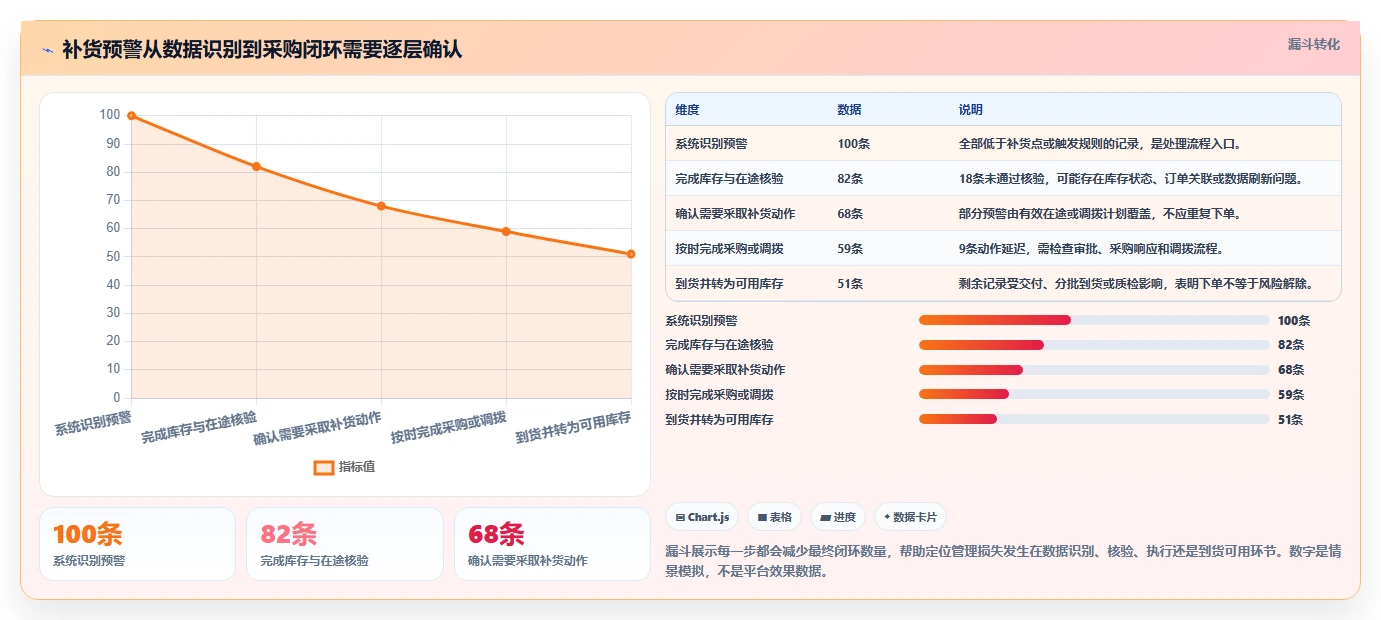The width and height of the screenshot is (1381, 620).
Task: Click y-axis tick label 100
Action: tap(110, 115)
